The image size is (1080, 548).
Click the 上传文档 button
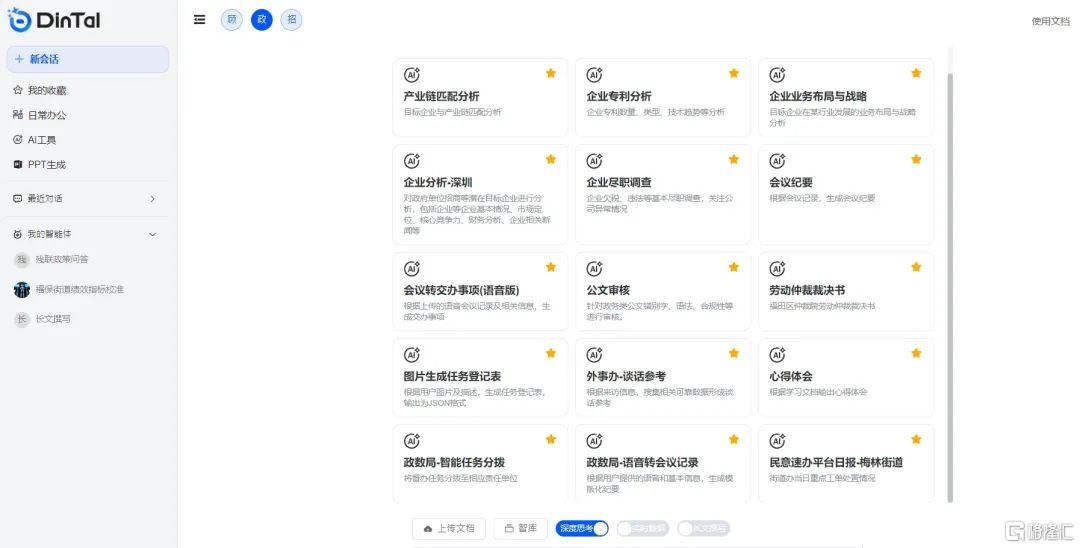pyautogui.click(x=449, y=528)
